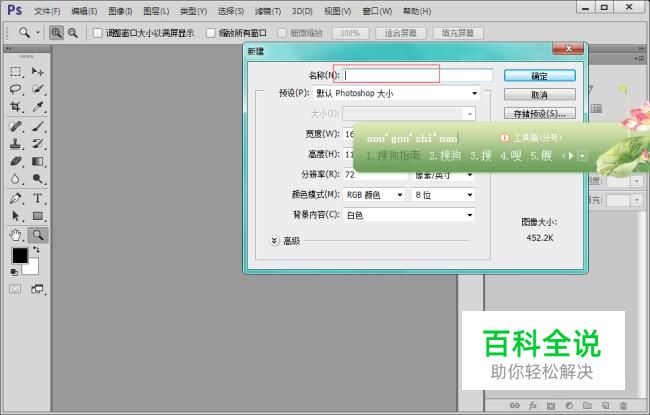Screen dimensions: 650x415
Task: Select the Zoom tool in toolbox
Action: pos(38,235)
